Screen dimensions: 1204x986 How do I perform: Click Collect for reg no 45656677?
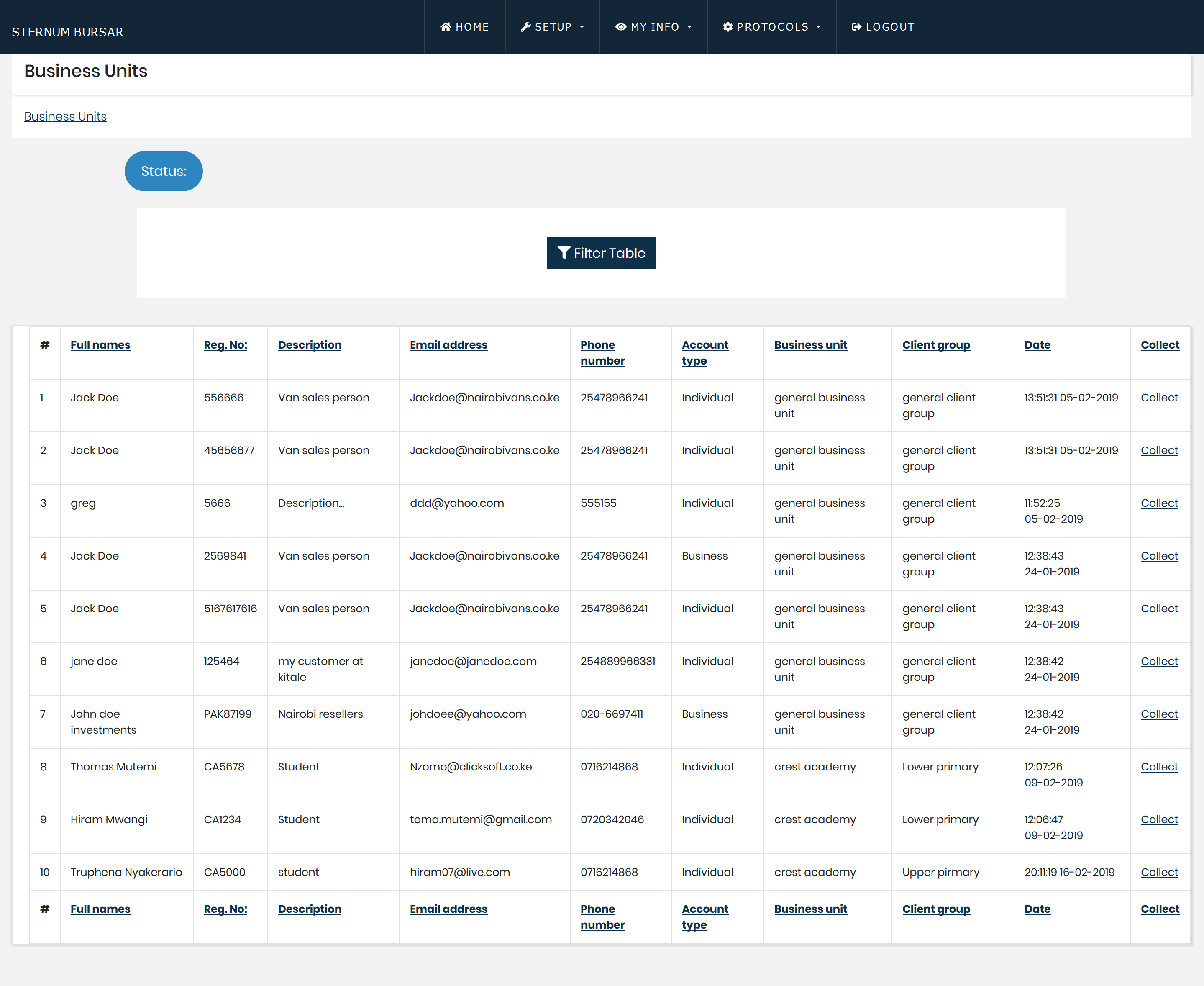click(x=1159, y=450)
